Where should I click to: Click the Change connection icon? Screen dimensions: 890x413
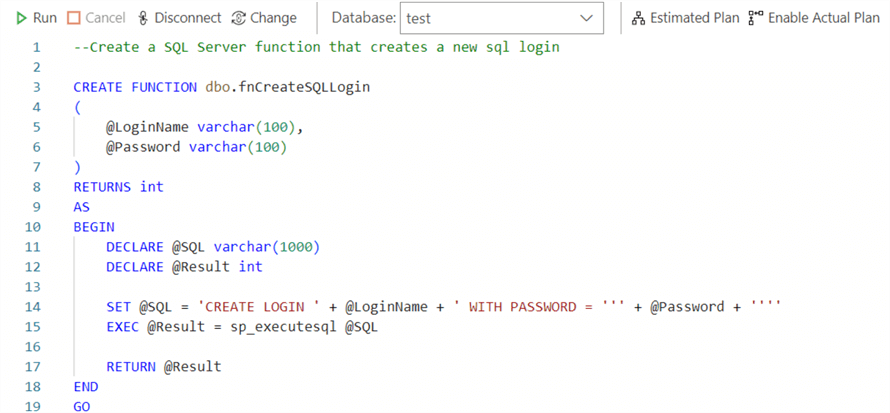coord(238,18)
